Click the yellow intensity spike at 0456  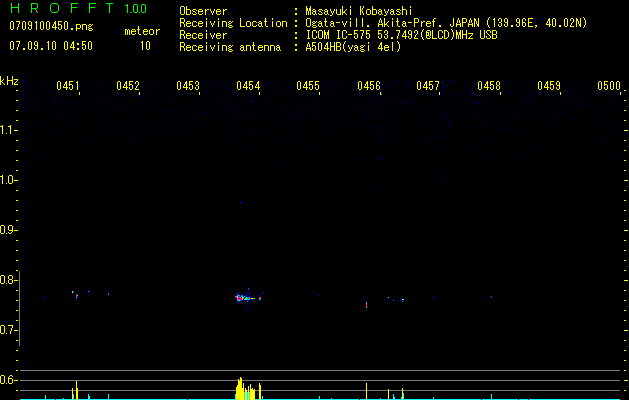[367, 391]
